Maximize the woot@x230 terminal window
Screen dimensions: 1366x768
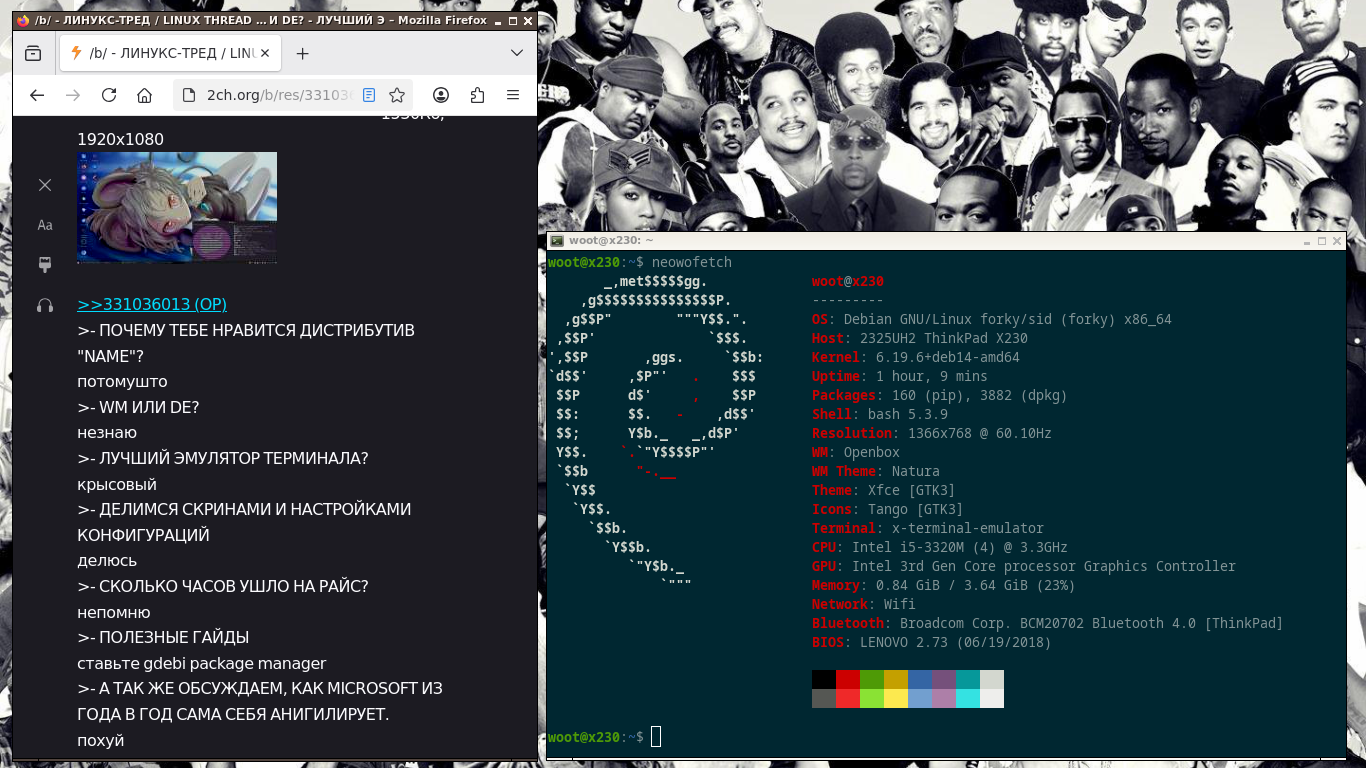pyautogui.click(x=1321, y=241)
